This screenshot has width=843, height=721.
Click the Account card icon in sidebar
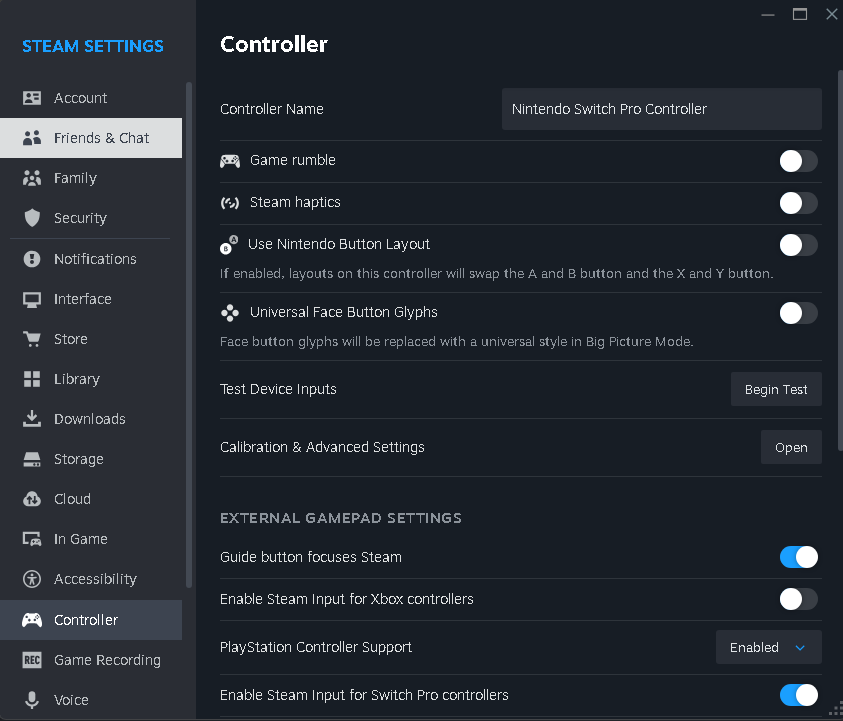32,98
